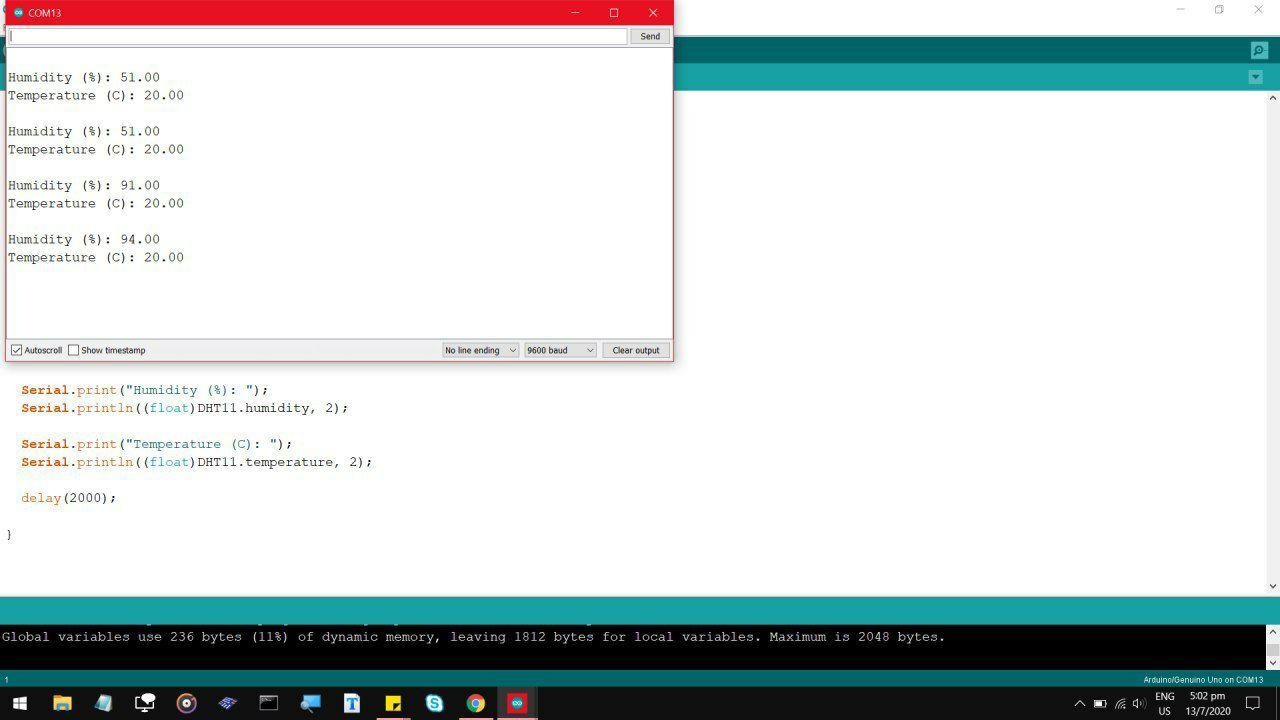Screen dimensions: 1280x720
Task: Open Google Chrome from taskbar
Action: click(x=475, y=703)
